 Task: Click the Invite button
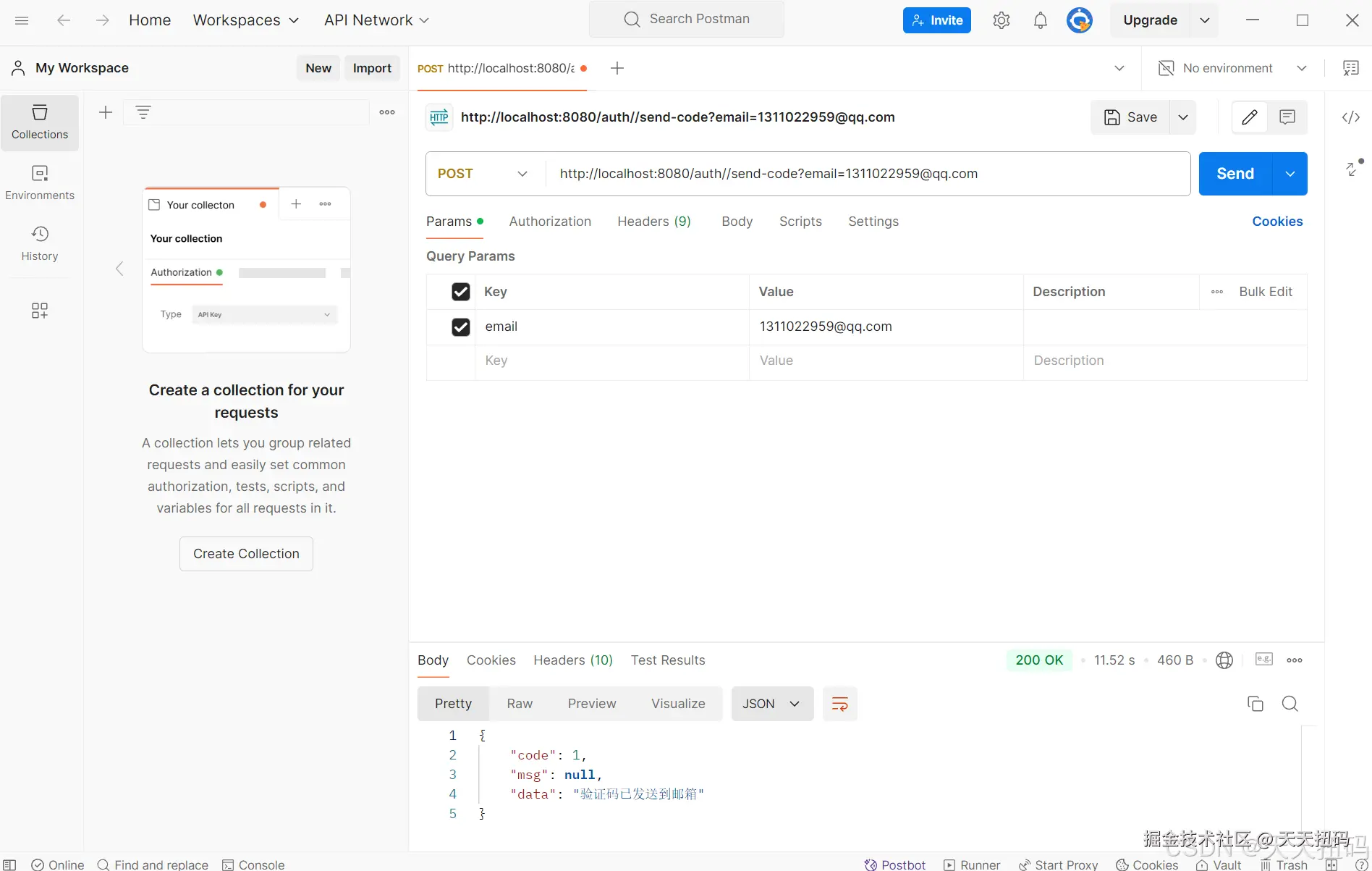coord(937,20)
